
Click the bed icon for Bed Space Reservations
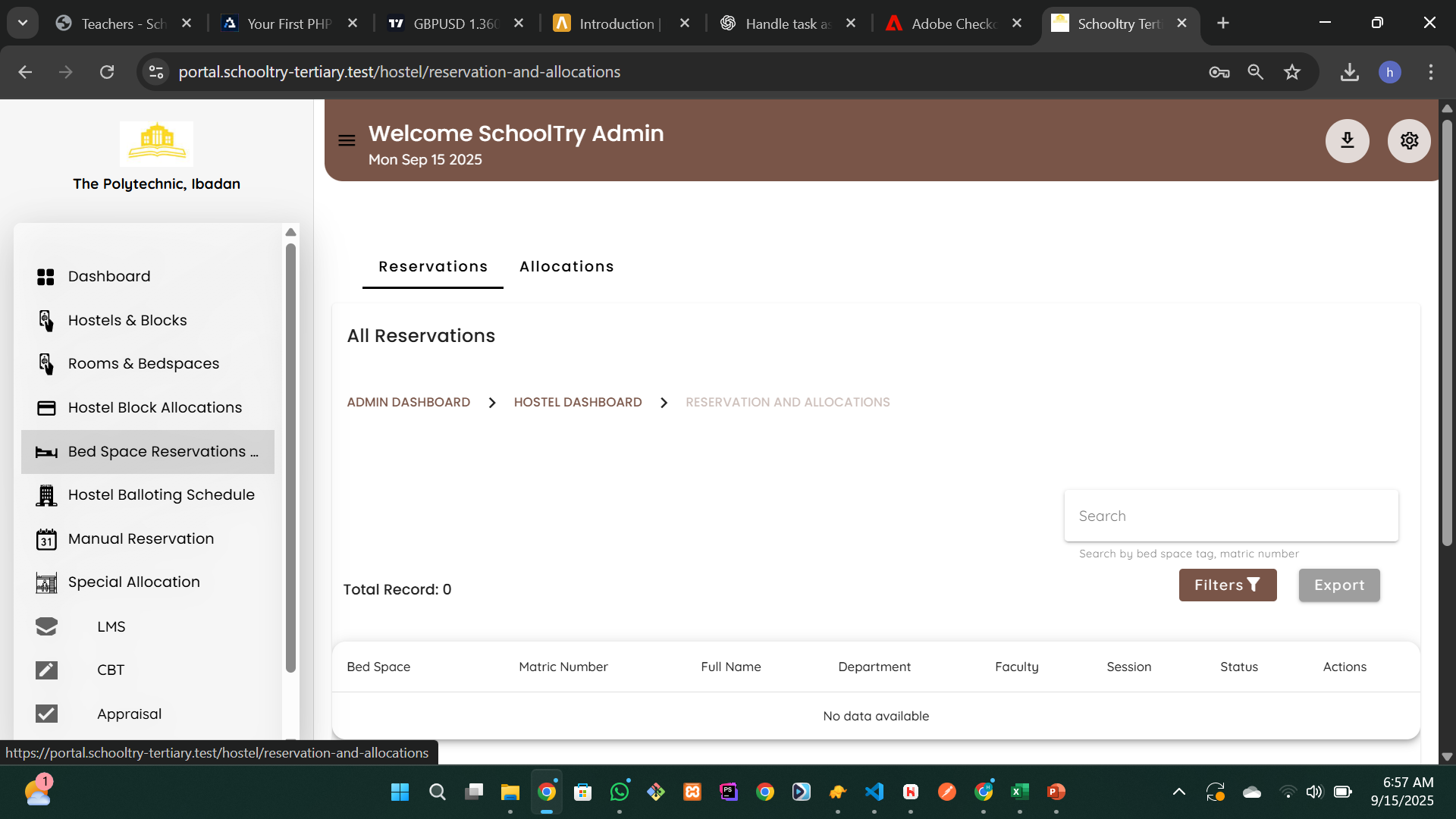coord(46,452)
